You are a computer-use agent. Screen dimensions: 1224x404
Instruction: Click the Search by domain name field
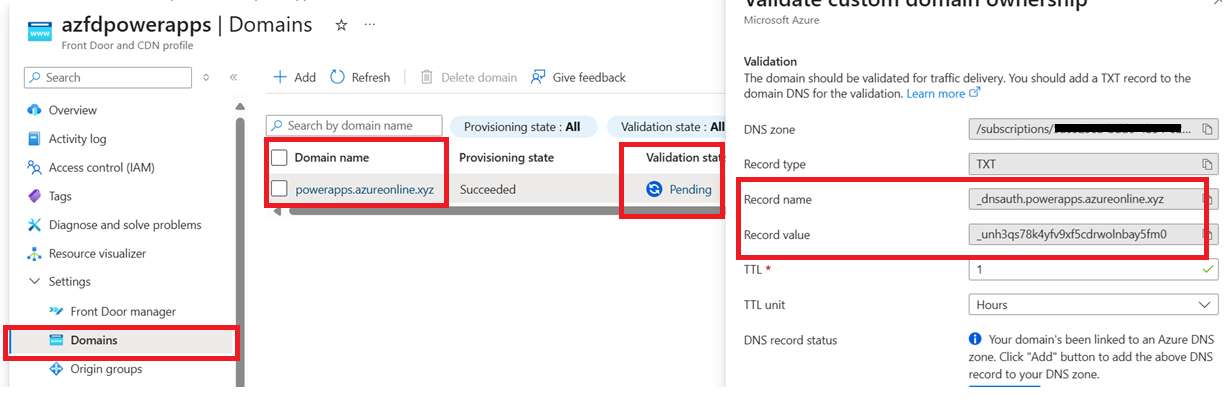pos(354,125)
